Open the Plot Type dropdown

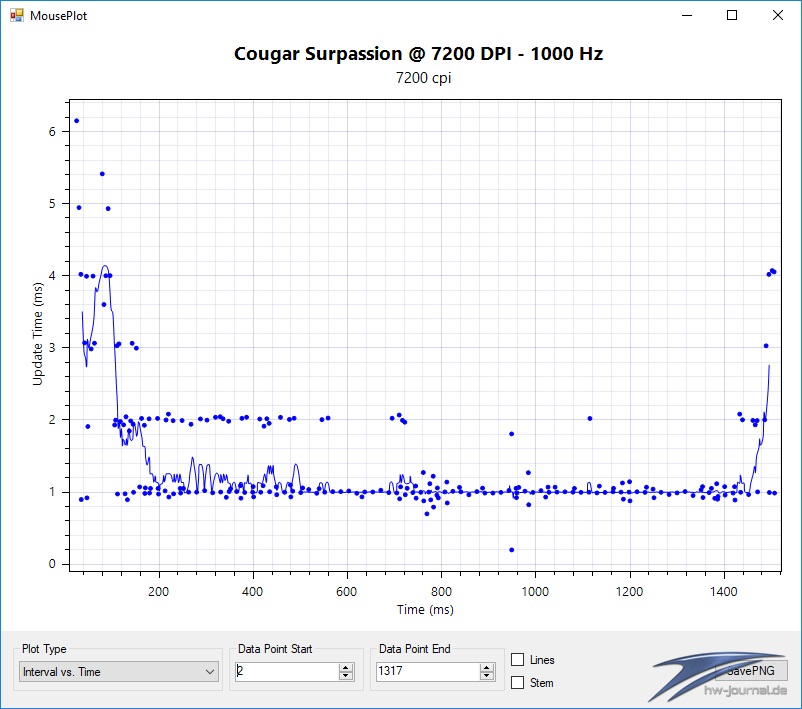pos(118,672)
